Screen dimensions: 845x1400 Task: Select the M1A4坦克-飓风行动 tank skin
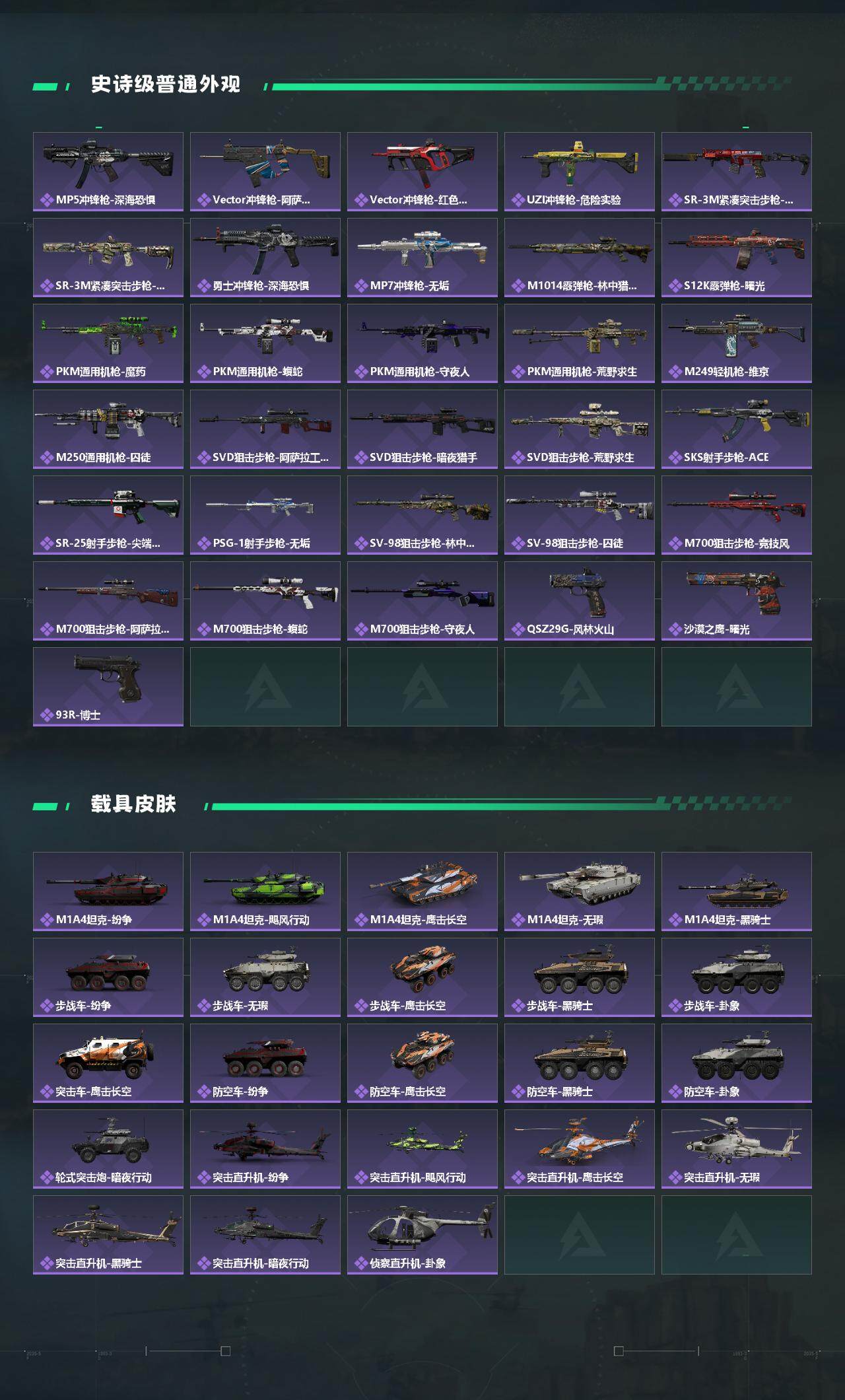(x=265, y=892)
